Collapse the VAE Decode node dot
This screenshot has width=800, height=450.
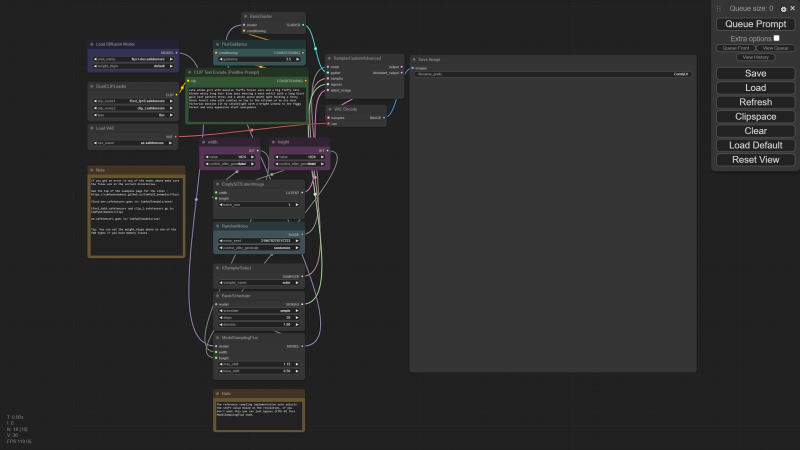pyautogui.click(x=331, y=108)
